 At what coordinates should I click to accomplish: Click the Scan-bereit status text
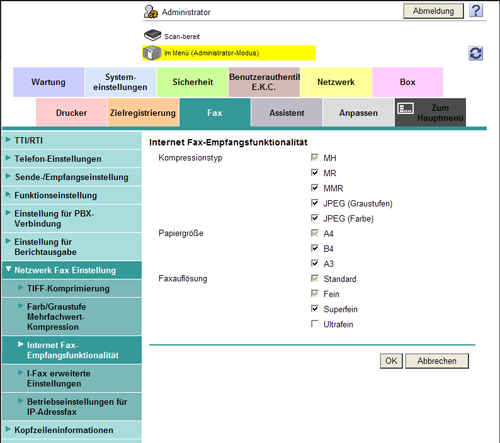[182, 36]
